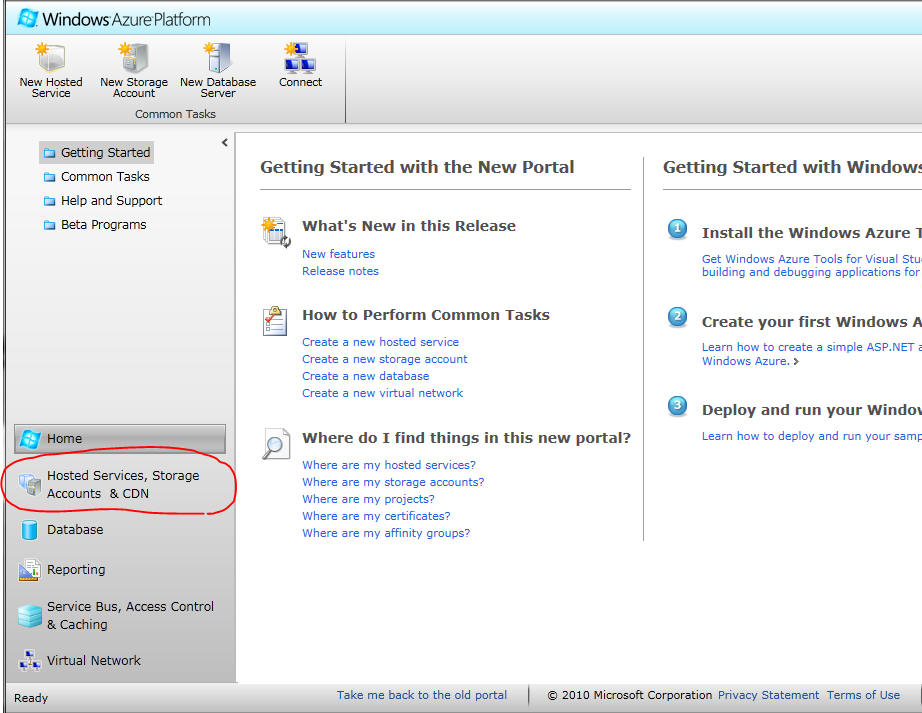Click the magnifying glass document icon

coord(276,444)
